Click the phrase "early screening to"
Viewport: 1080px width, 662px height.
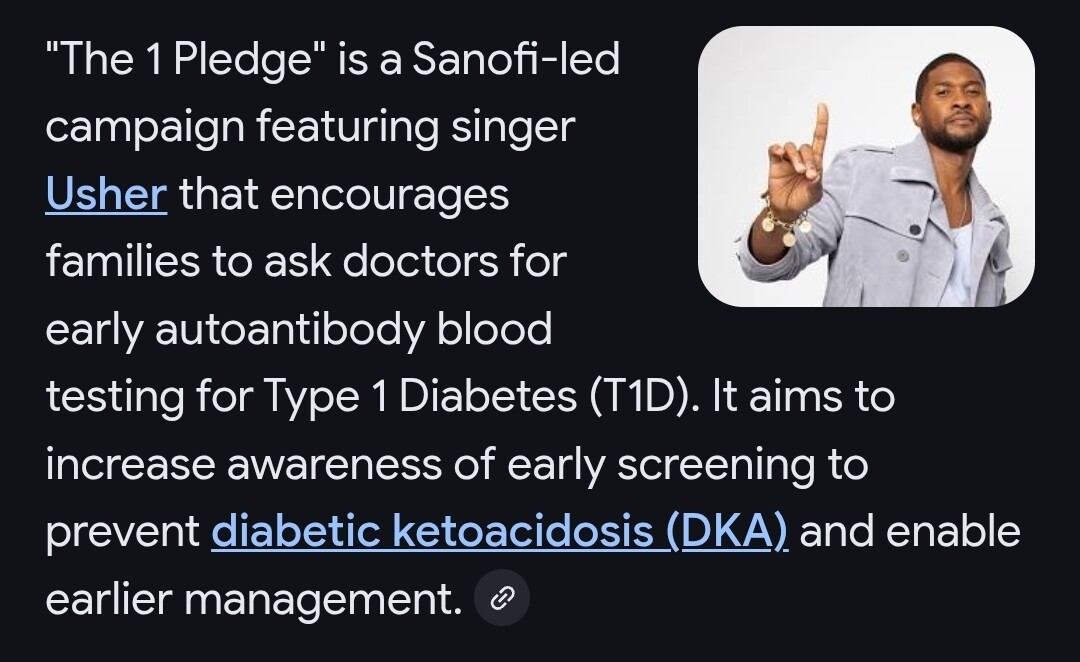tap(687, 464)
